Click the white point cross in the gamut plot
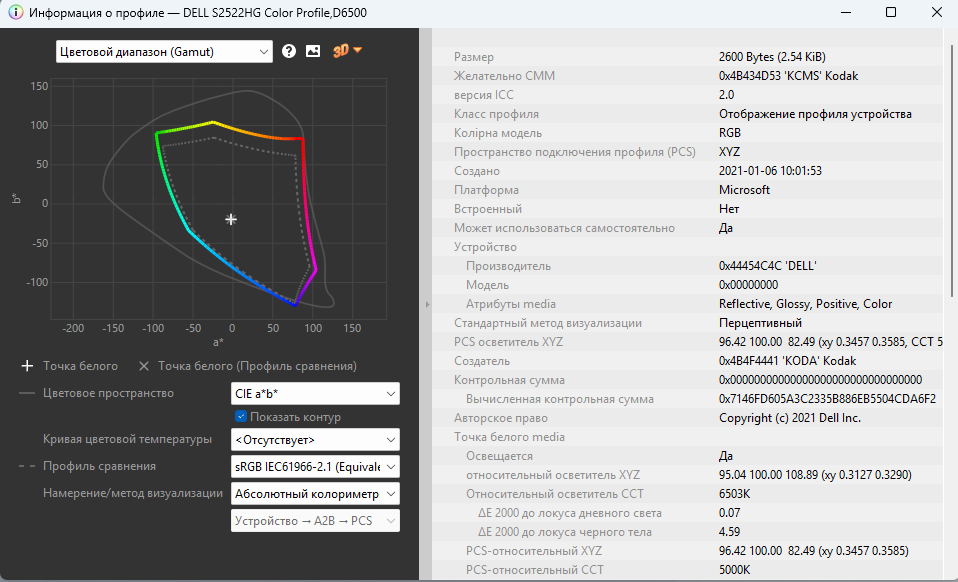Image resolution: width=958 pixels, height=582 pixels. (231, 219)
